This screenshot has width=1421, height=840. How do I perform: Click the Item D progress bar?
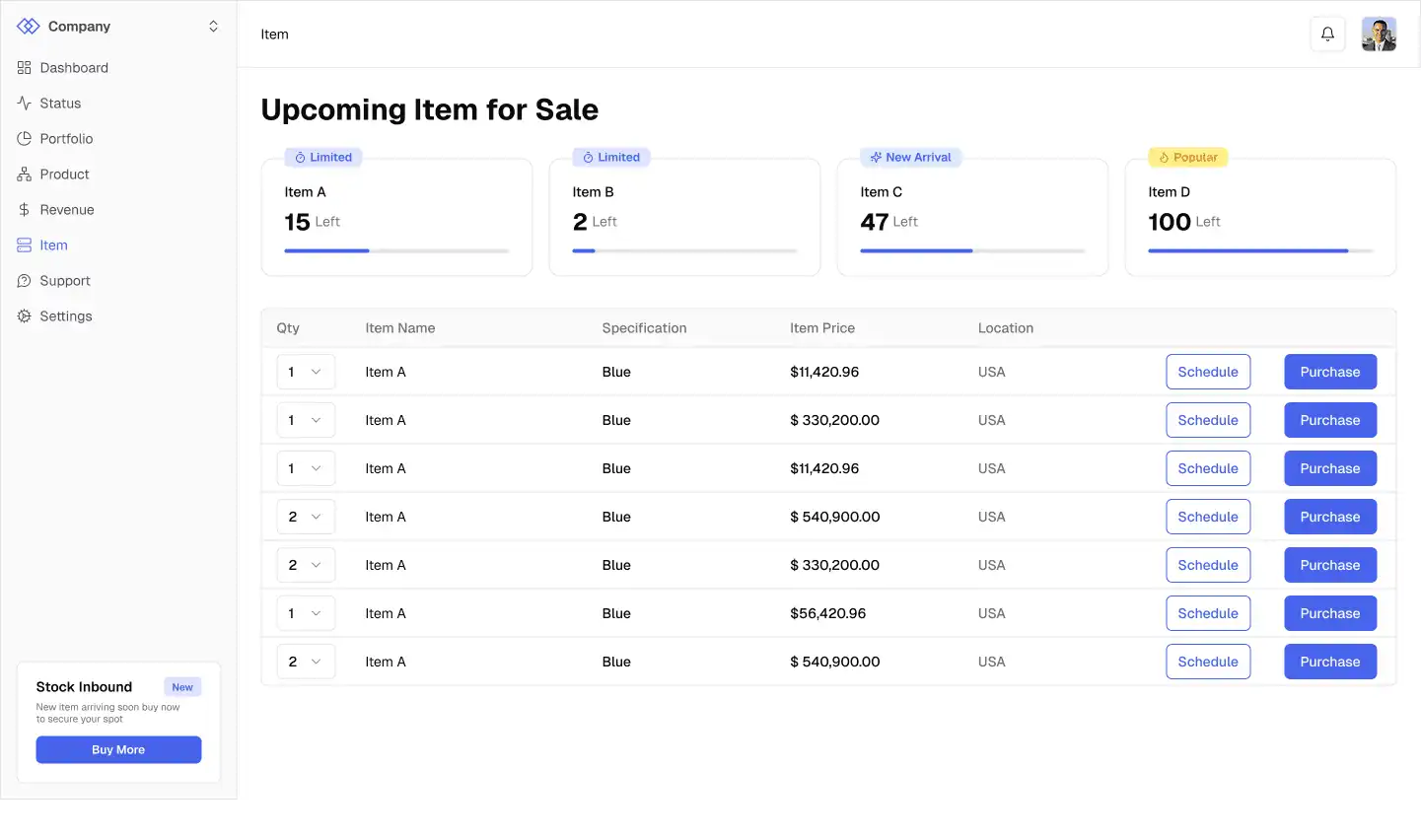point(1260,251)
